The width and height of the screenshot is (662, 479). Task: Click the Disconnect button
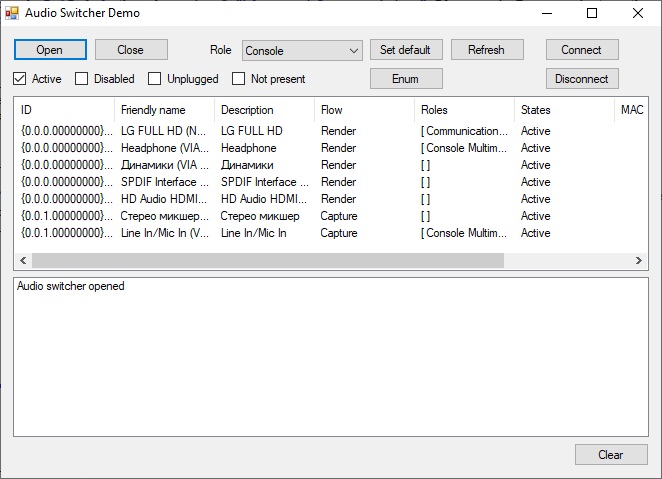point(582,79)
